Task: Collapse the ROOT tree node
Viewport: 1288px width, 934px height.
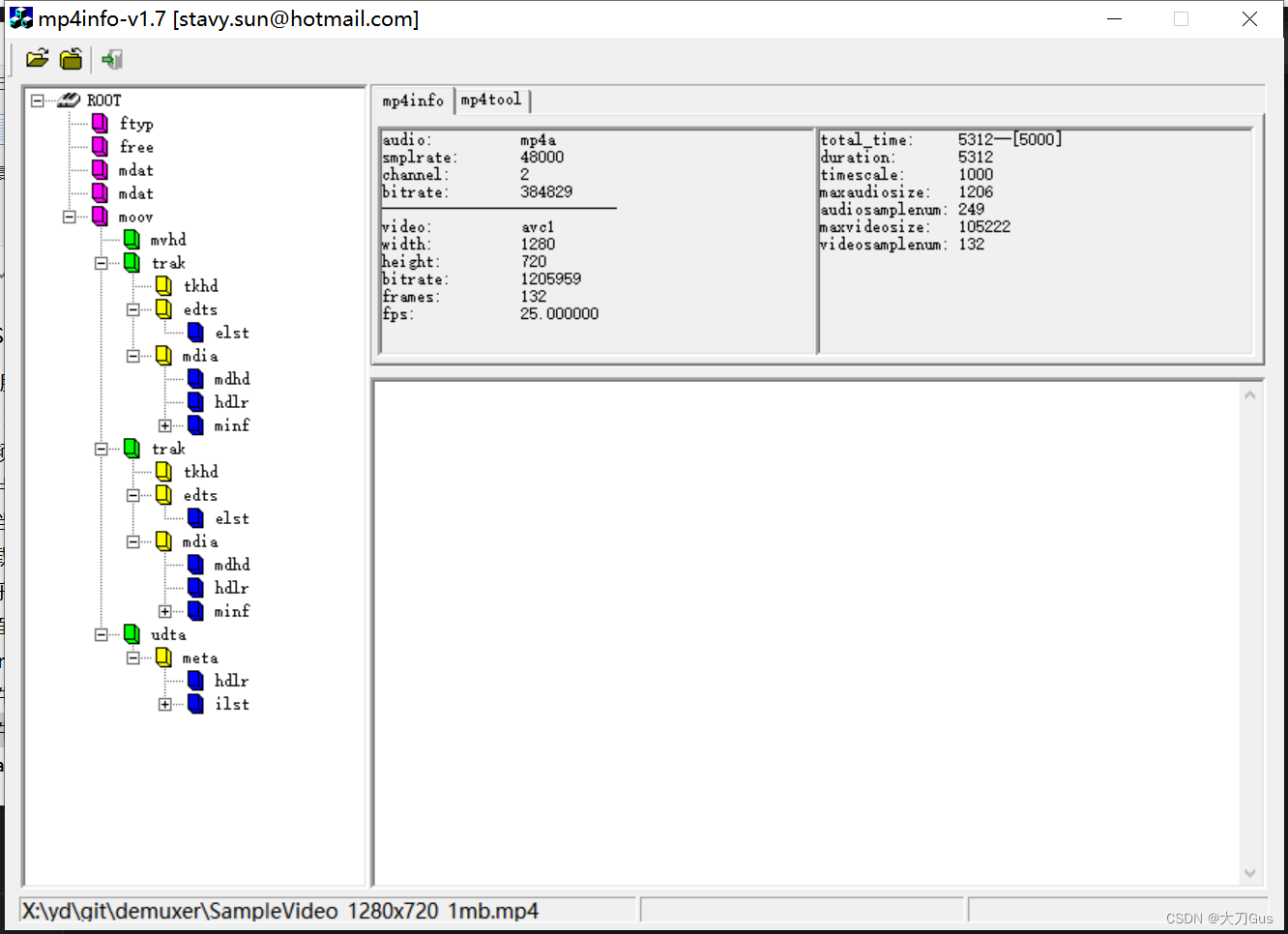Action: pyautogui.click(x=37, y=101)
